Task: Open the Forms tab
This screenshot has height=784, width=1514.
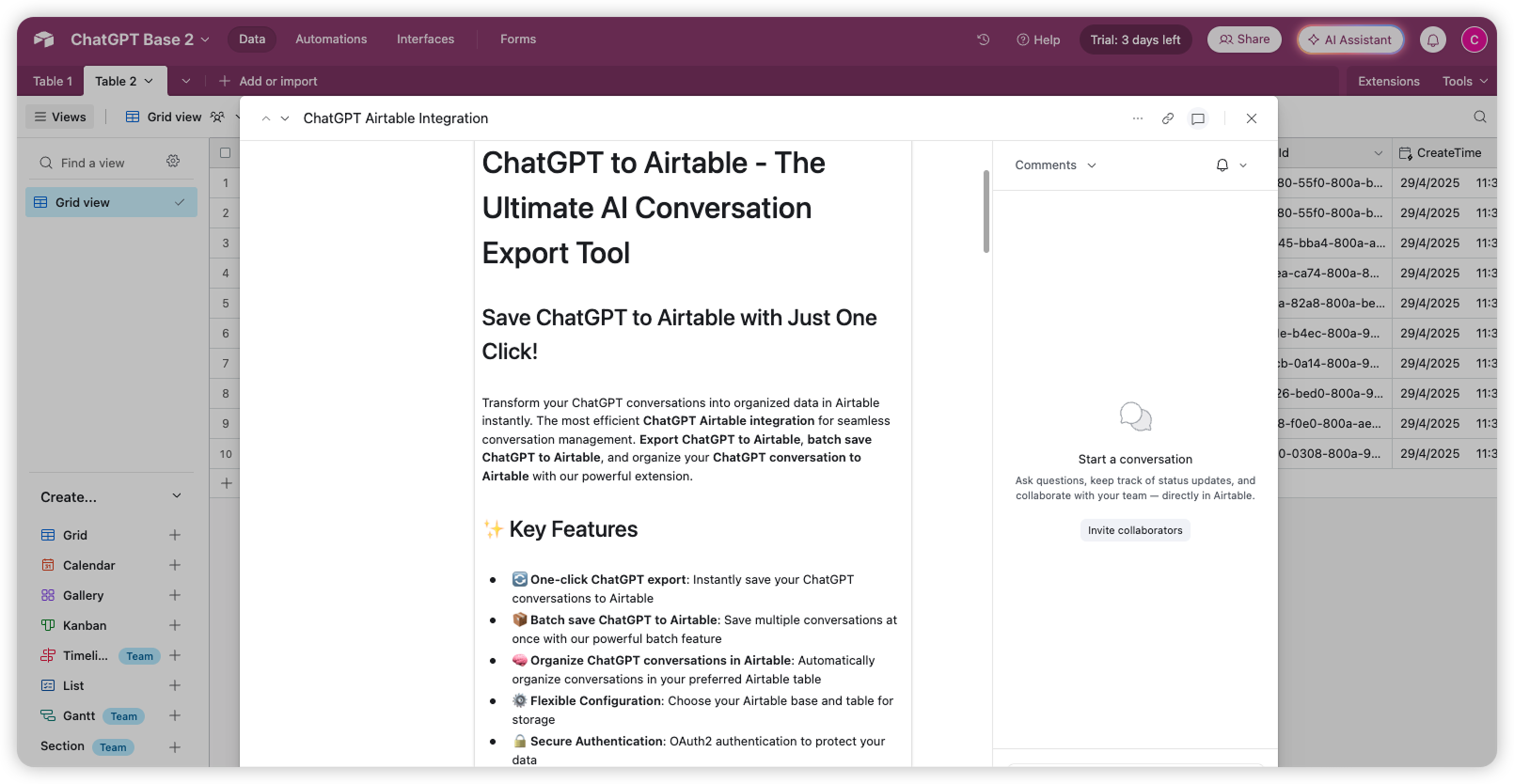Action: (518, 39)
